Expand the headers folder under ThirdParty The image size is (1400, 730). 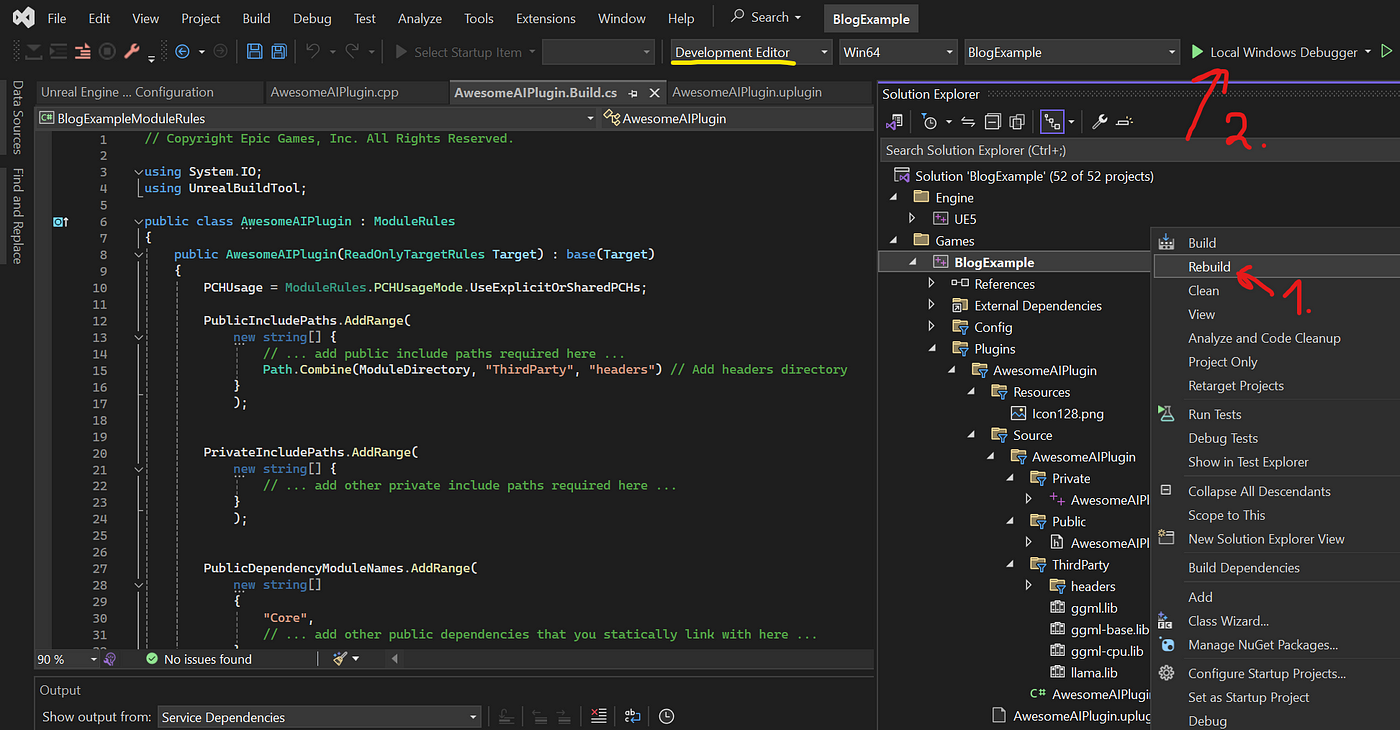[x=1029, y=586]
